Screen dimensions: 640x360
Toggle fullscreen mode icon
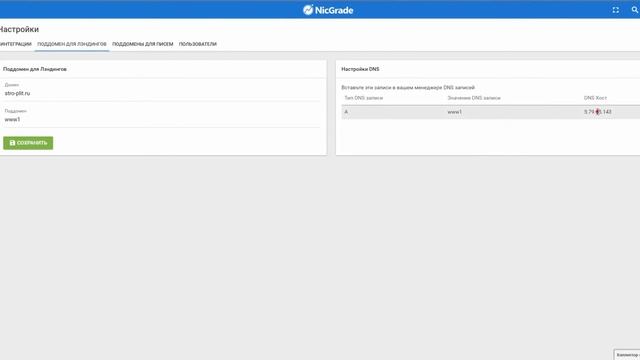click(x=616, y=10)
